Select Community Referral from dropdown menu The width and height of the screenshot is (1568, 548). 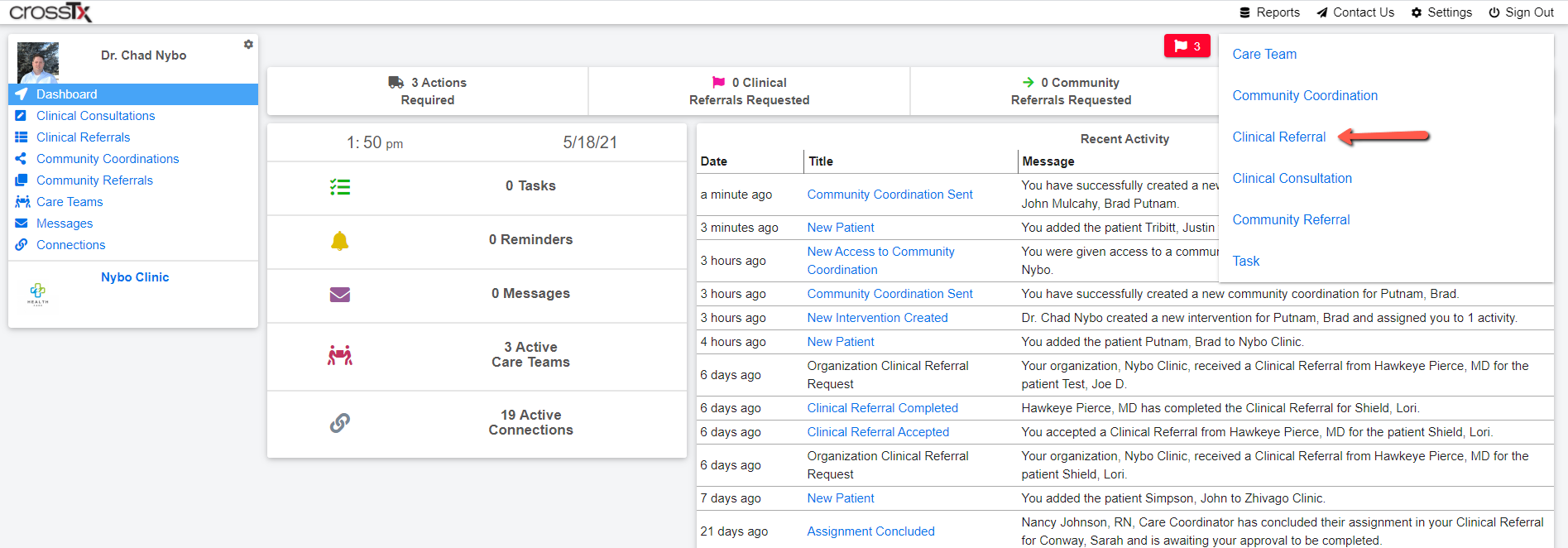(1291, 220)
